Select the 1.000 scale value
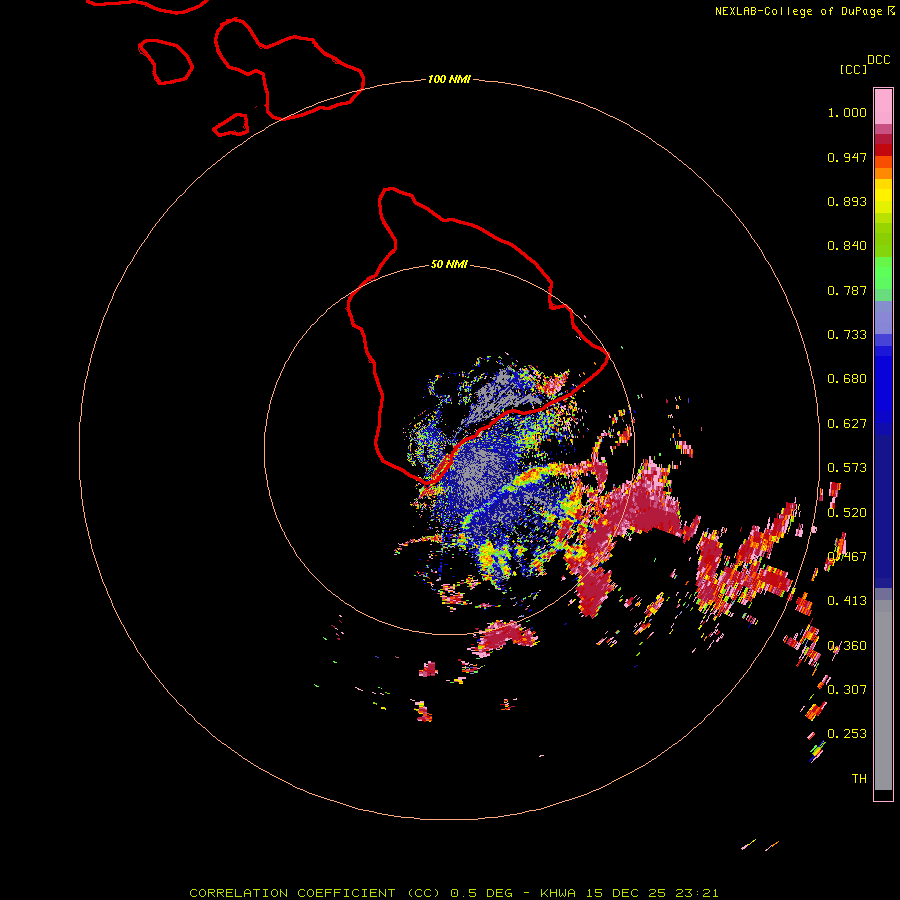Image resolution: width=900 pixels, height=900 pixels. click(847, 112)
